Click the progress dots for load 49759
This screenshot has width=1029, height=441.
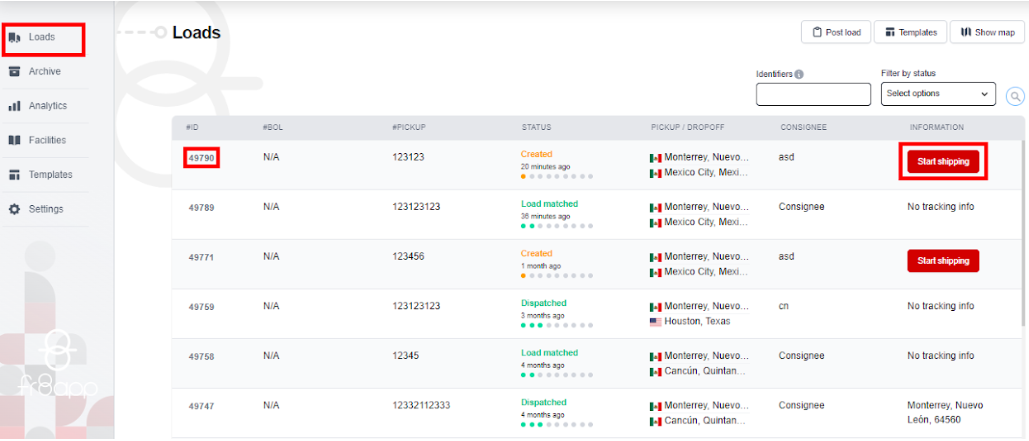(x=557, y=325)
